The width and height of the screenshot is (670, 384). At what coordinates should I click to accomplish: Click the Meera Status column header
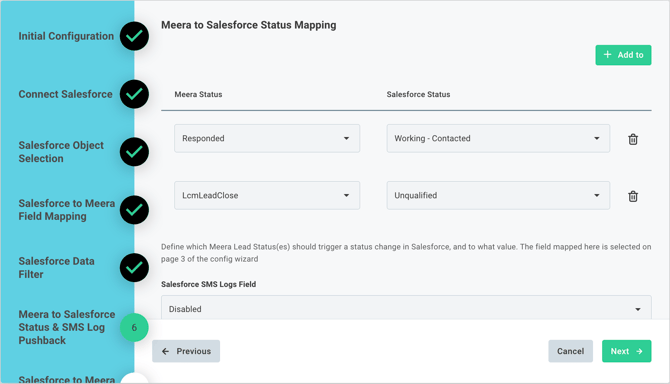198,94
